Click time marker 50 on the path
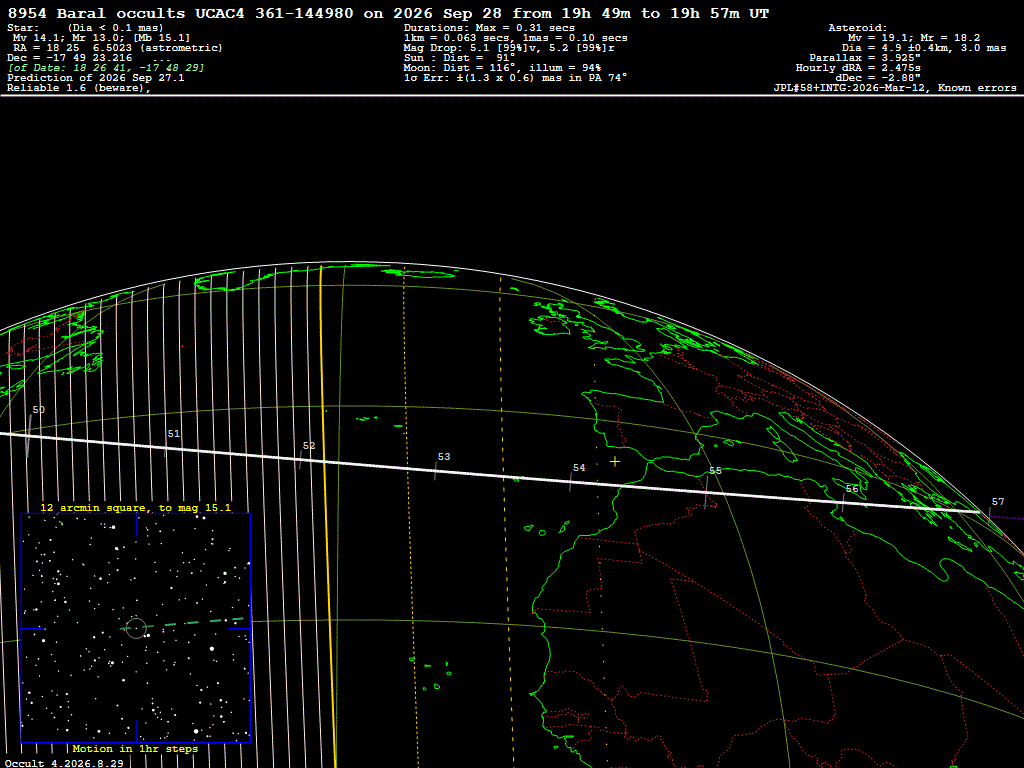This screenshot has height=768, width=1024. click(39, 410)
